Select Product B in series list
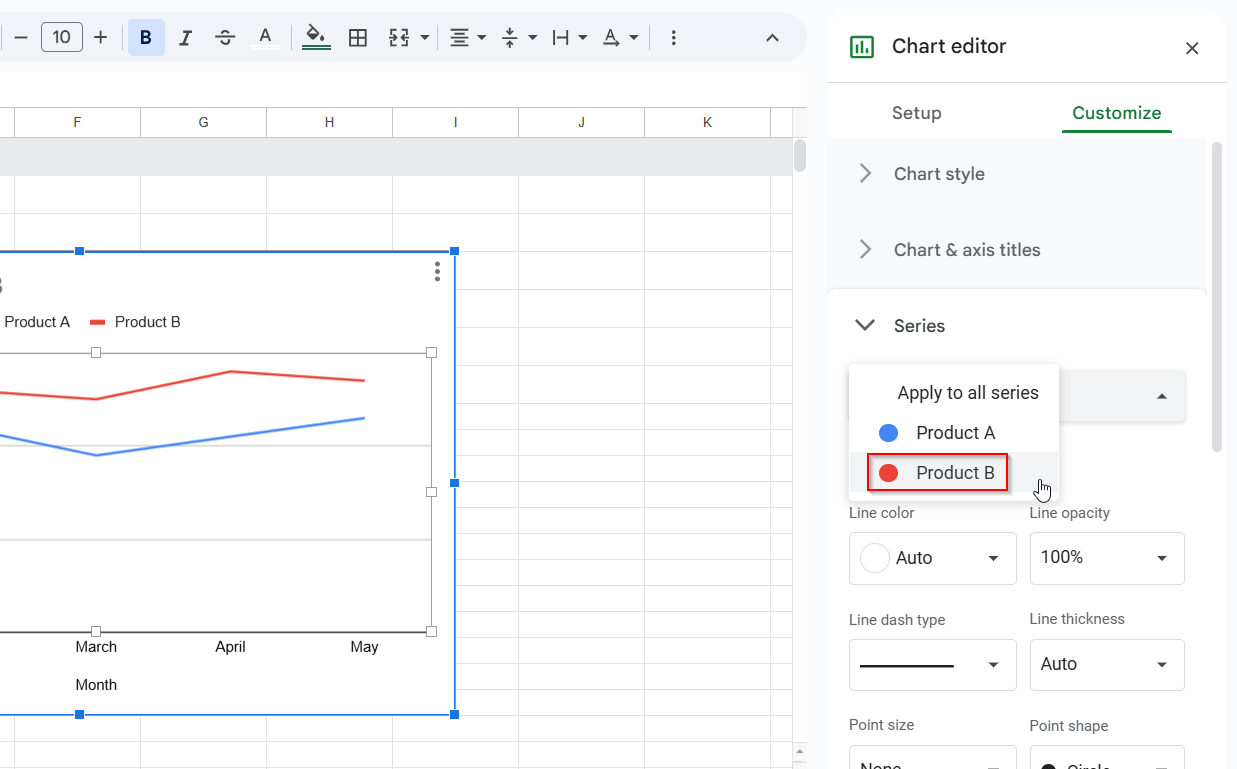The image size is (1237, 769). pyautogui.click(x=953, y=473)
